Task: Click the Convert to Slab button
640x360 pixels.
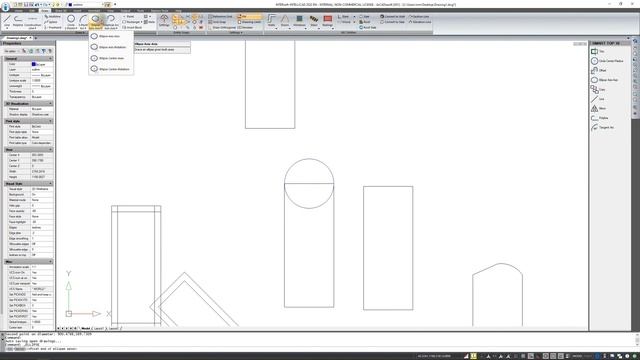Action: [x=393, y=22]
